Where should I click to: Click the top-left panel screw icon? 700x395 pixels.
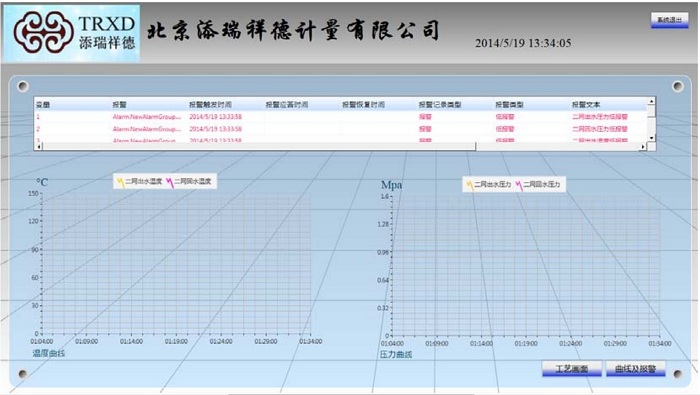point(23,86)
